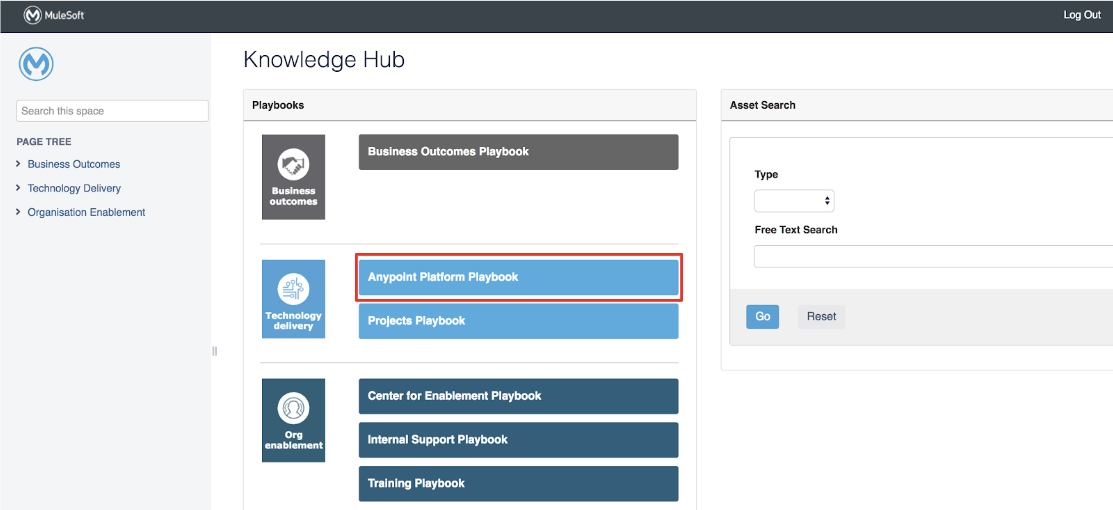1113x510 pixels.
Task: Click Log Out in the header
Action: pos(1082,15)
